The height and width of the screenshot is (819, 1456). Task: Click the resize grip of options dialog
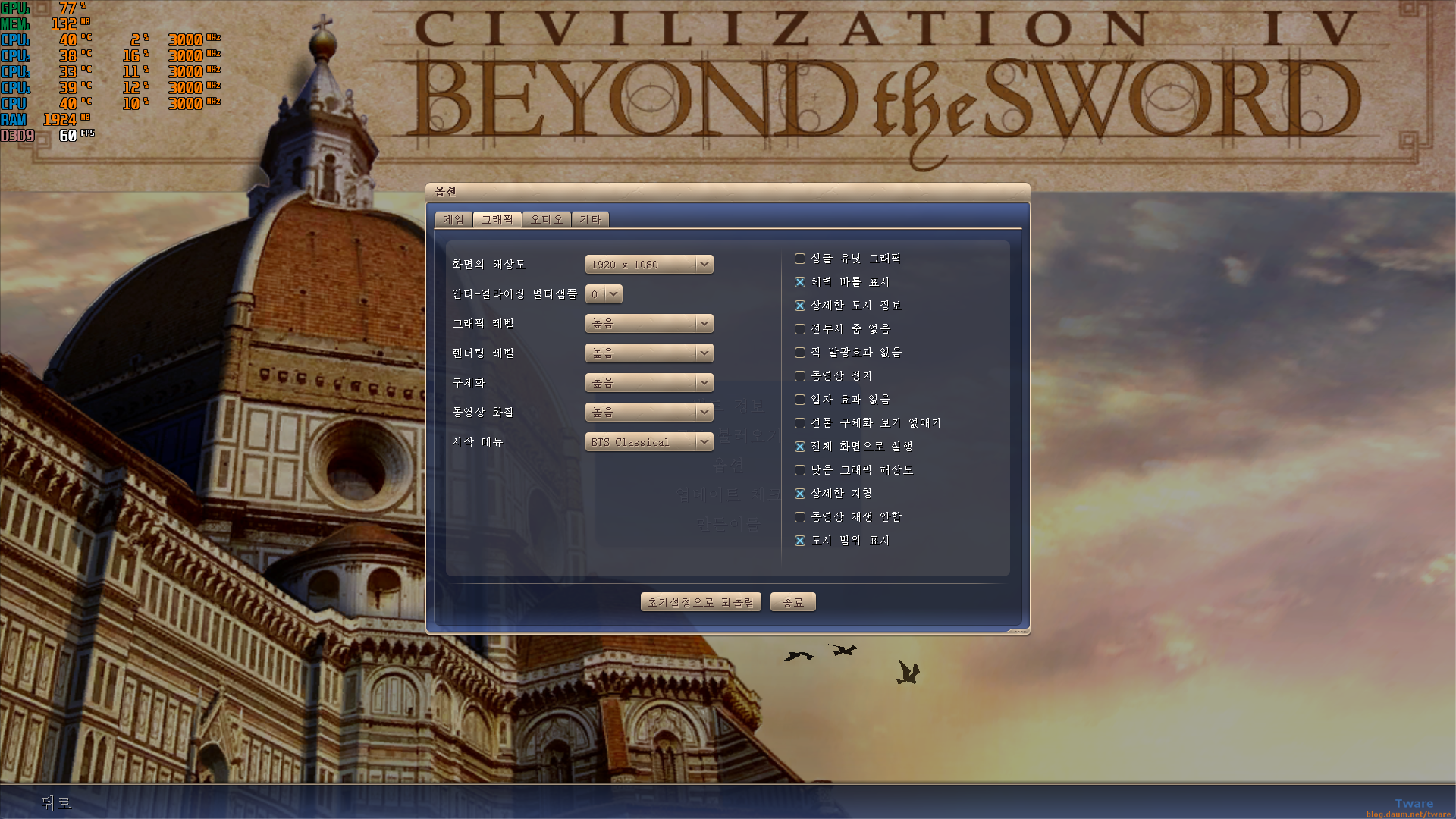tap(1020, 631)
